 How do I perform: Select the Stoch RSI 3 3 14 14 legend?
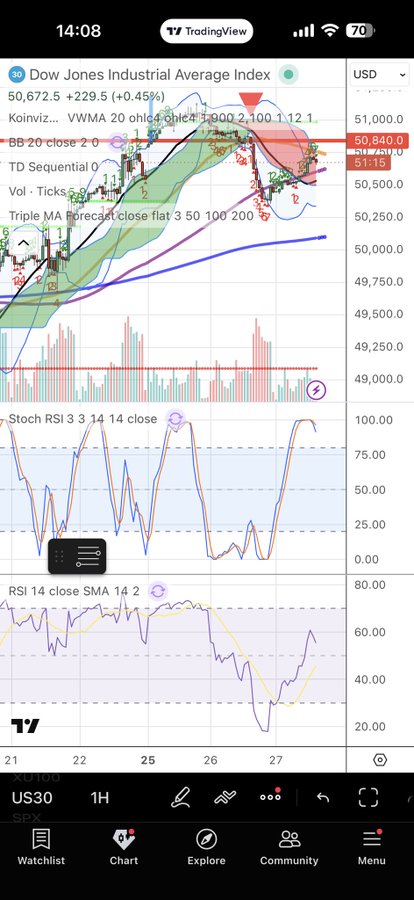(83, 419)
